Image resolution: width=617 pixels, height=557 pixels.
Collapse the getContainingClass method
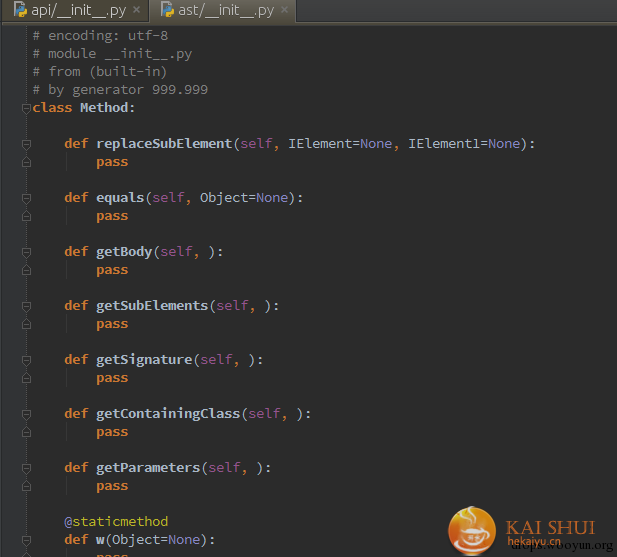[x=26, y=414]
